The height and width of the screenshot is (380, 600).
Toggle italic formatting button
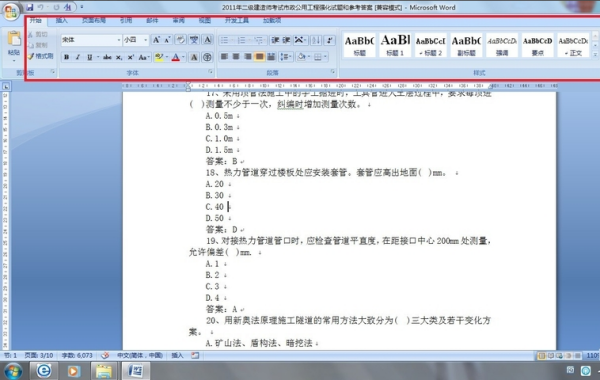point(78,57)
